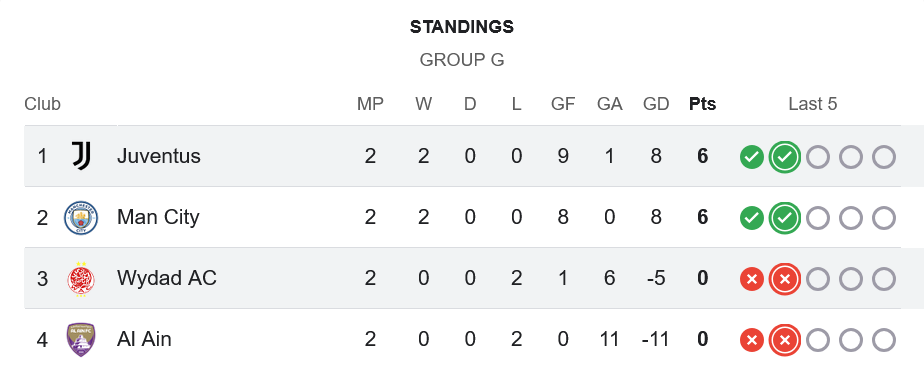Click Al Ain's highlighted latest loss icon
Screen dimensions: 924x387
[x=785, y=340]
